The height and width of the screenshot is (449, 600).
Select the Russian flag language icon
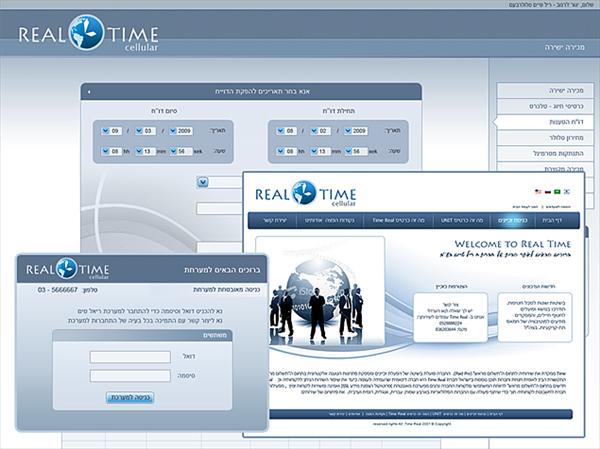pos(548,191)
